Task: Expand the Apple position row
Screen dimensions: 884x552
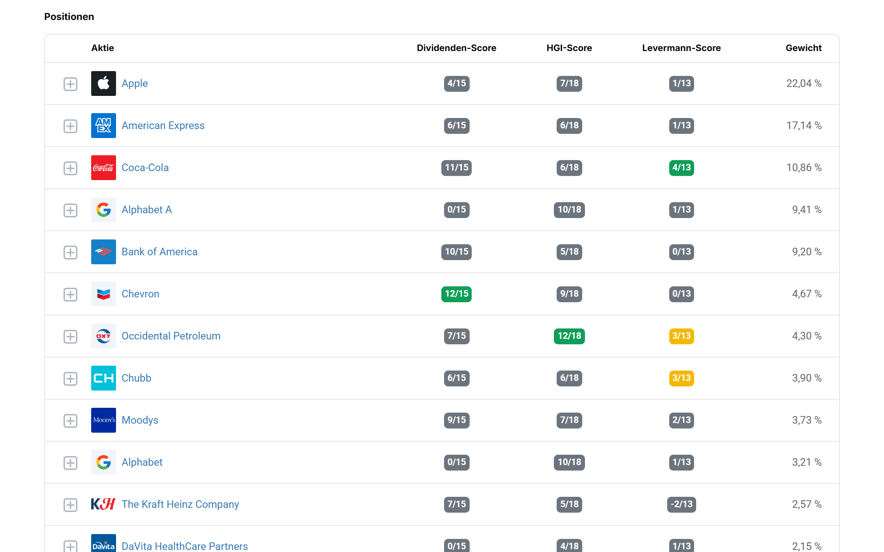Action: (x=70, y=84)
